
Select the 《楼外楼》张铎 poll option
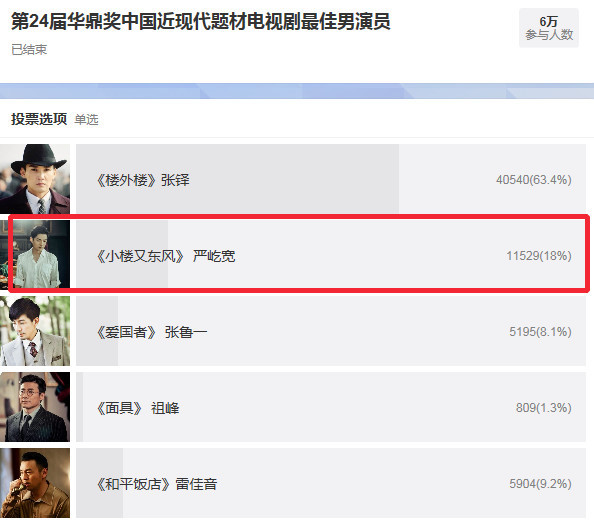pyautogui.click(x=331, y=179)
